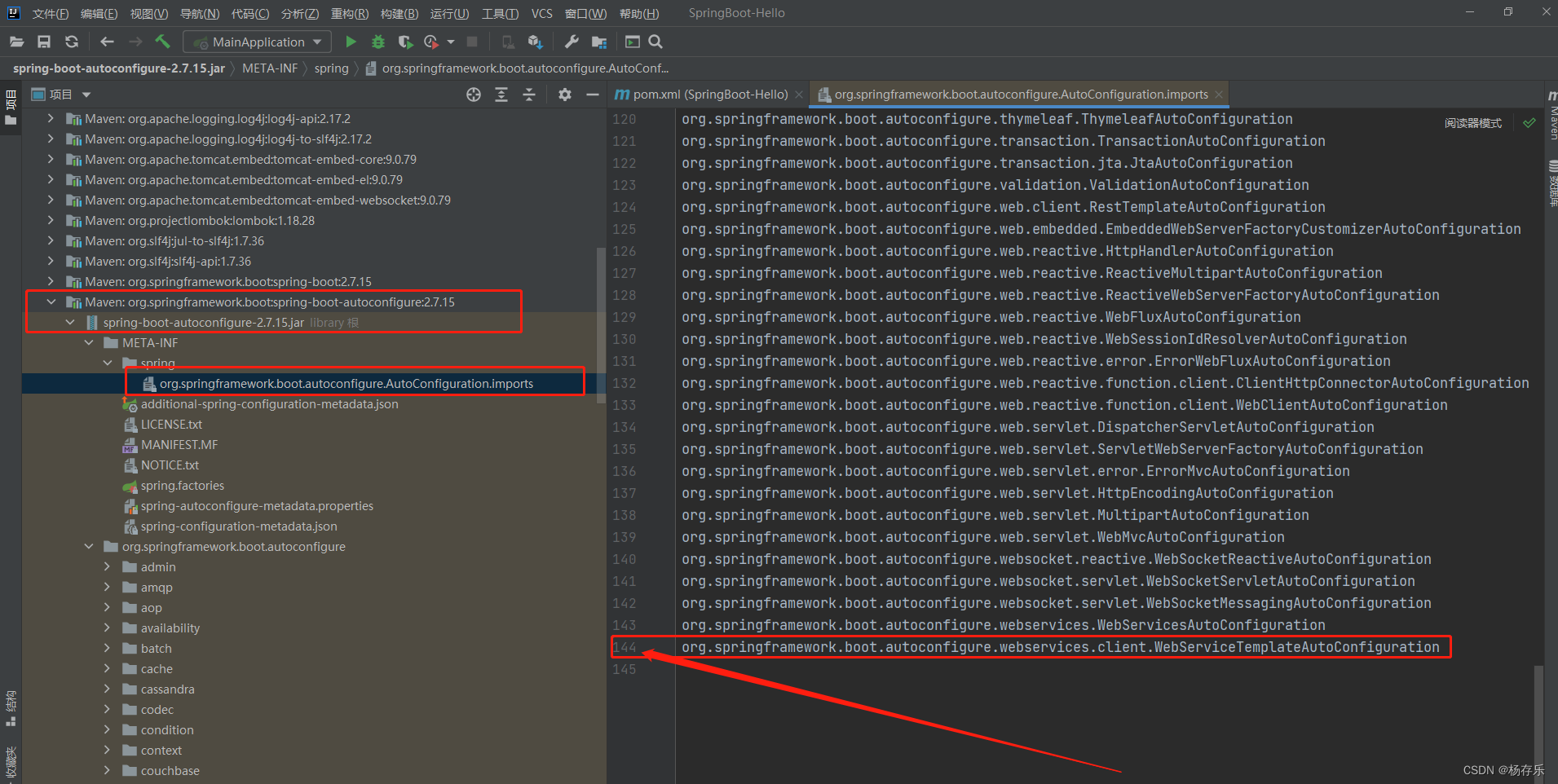Open profiler dropdown arrow

click(451, 42)
